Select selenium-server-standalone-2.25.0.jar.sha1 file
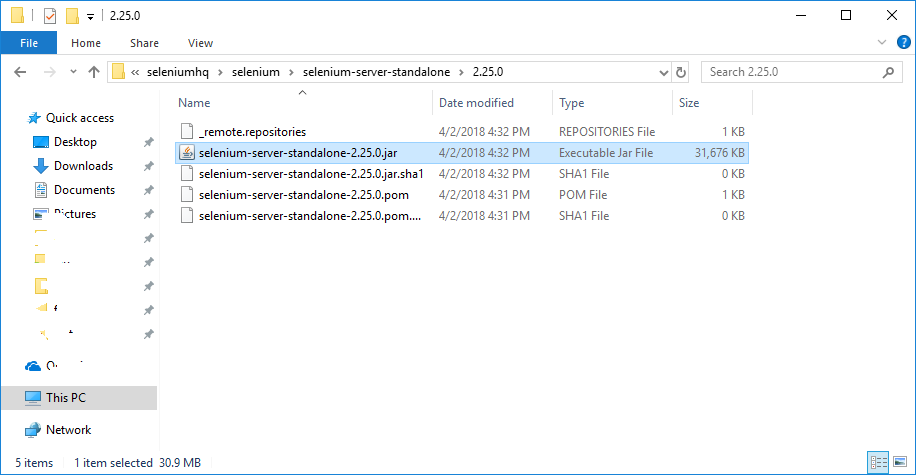This screenshot has height=475, width=916. [x=311, y=174]
